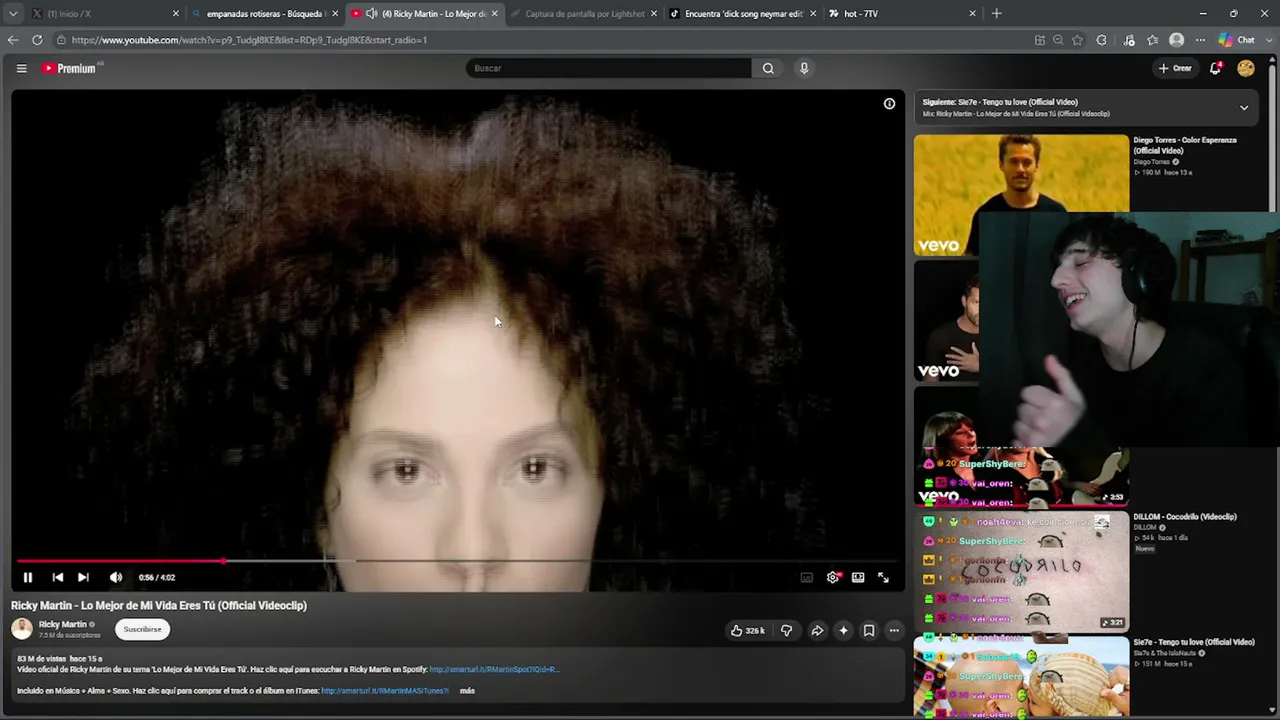Subscribe to Ricky Martin with Suscribirse
Screen dimensions: 1280x720
(x=142, y=629)
